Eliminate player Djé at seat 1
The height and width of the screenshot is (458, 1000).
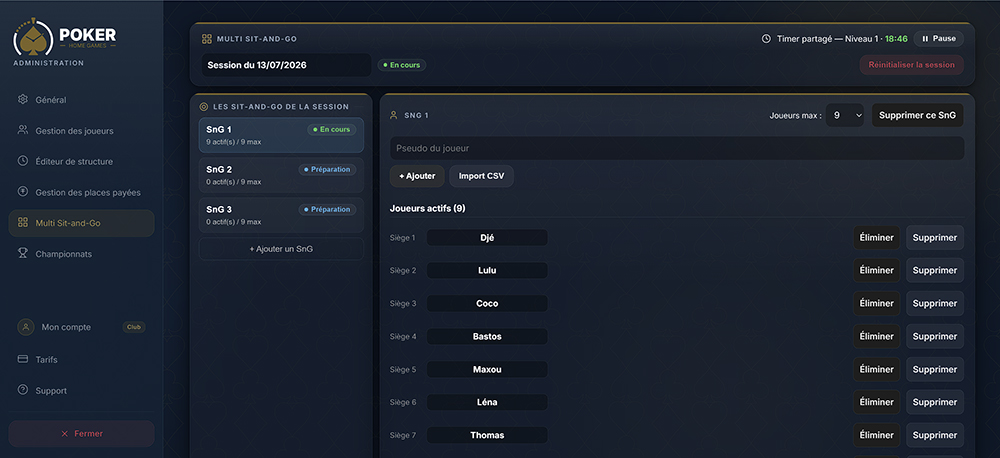point(877,237)
